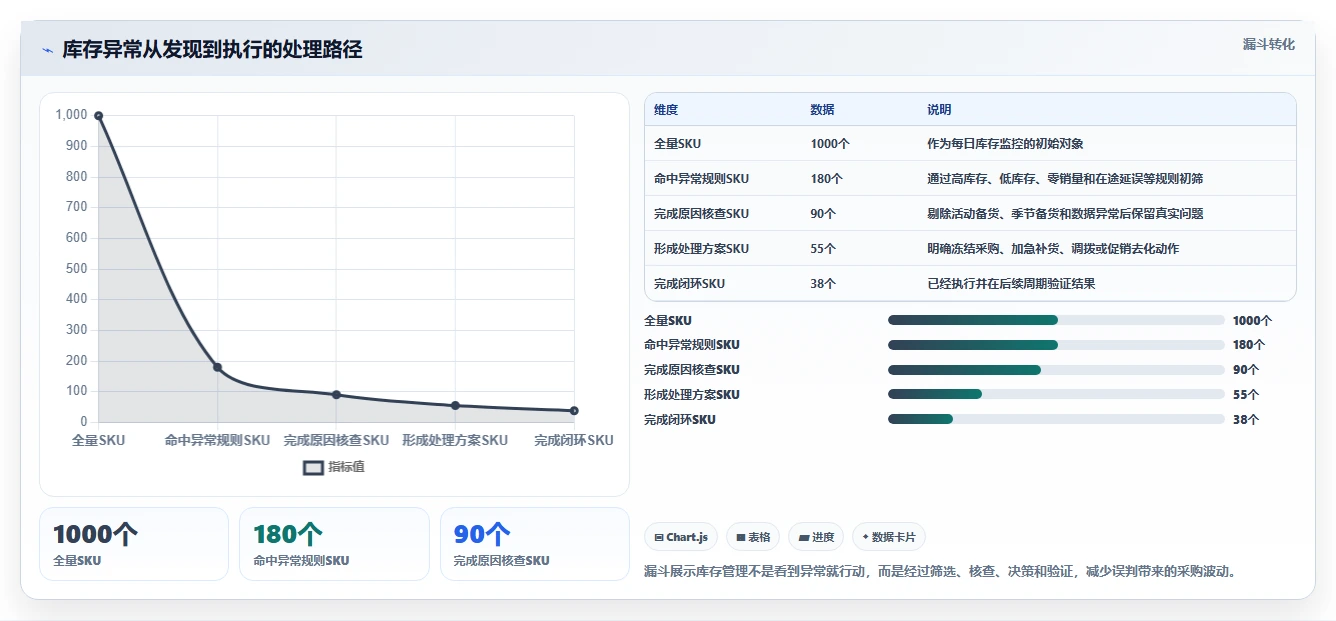This screenshot has width=1336, height=621.
Task: Click the 500 y-axis label on the chart
Action: [x=77, y=269]
